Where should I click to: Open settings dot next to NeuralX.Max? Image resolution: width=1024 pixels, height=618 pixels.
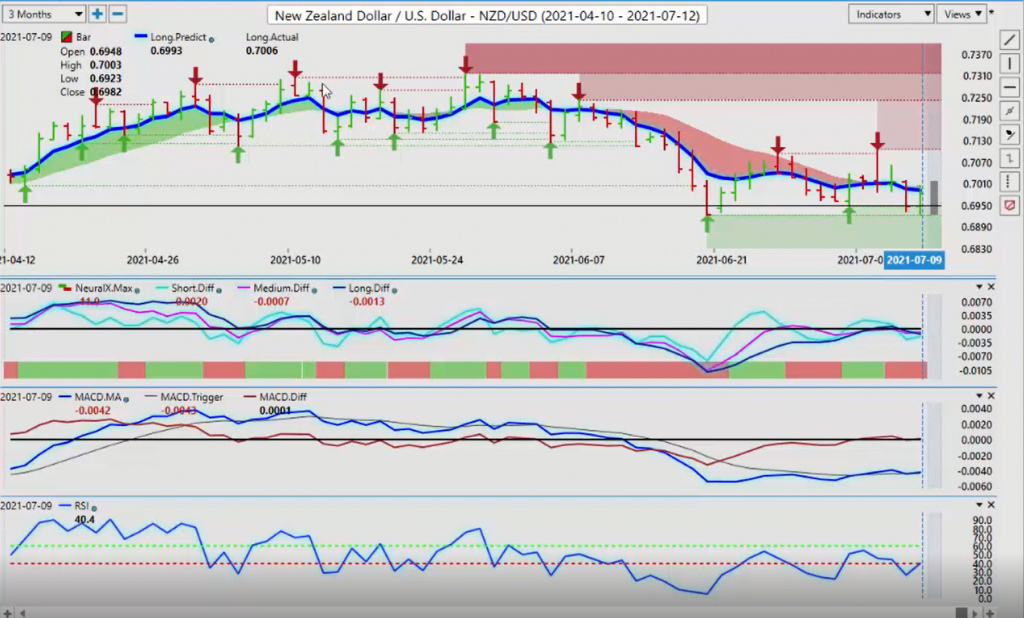(x=136, y=290)
